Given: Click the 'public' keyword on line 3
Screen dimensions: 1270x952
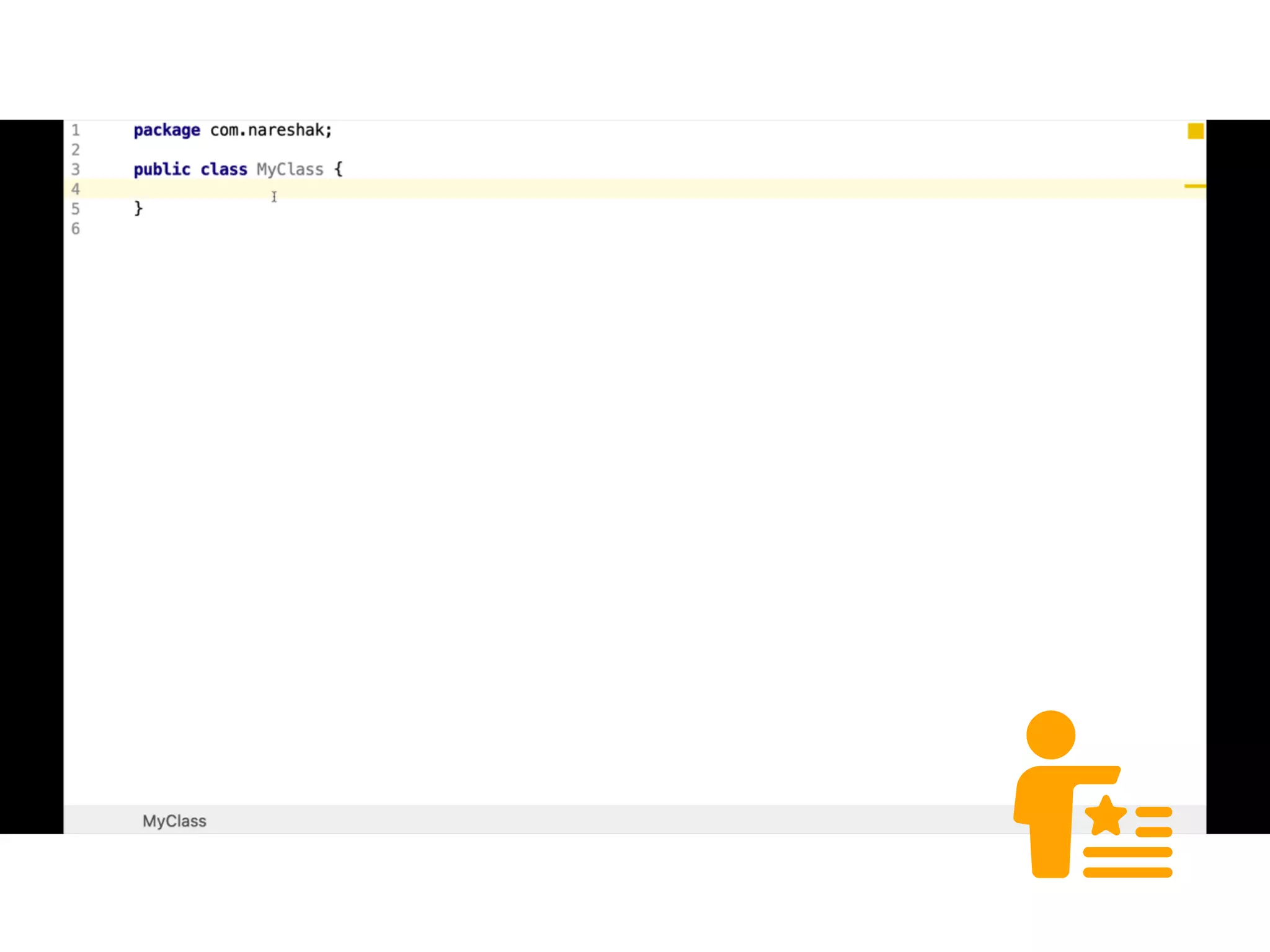Looking at the screenshot, I should (162, 170).
